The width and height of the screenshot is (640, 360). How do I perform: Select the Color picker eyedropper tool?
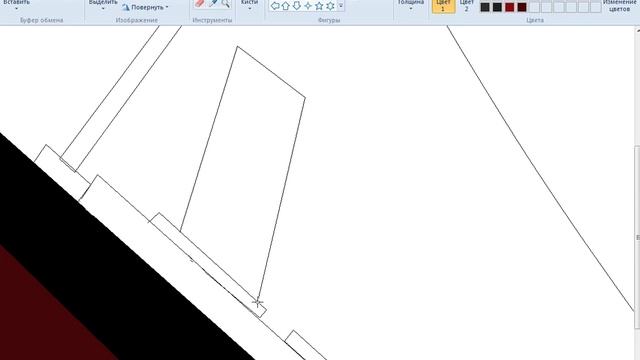[x=213, y=3]
